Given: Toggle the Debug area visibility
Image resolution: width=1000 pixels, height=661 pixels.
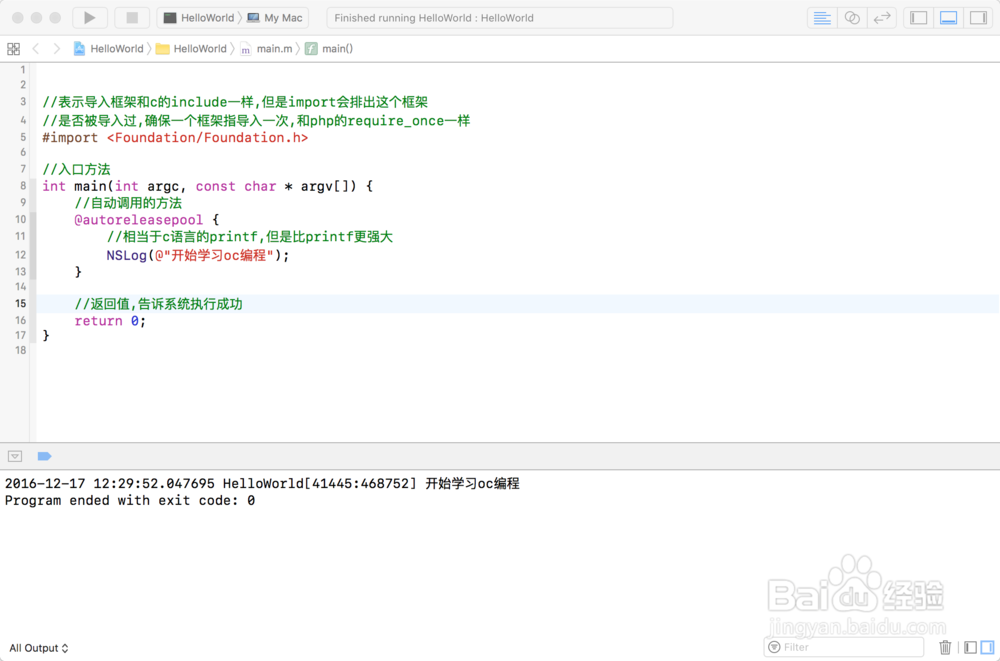Looking at the screenshot, I should coord(948,17).
